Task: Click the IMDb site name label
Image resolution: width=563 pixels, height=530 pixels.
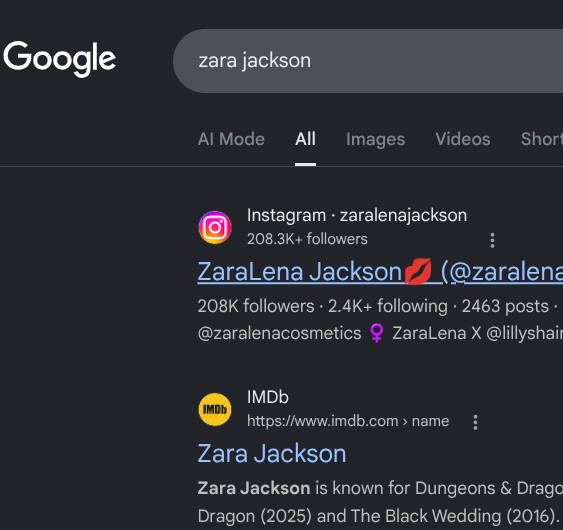Action: pos(267,397)
